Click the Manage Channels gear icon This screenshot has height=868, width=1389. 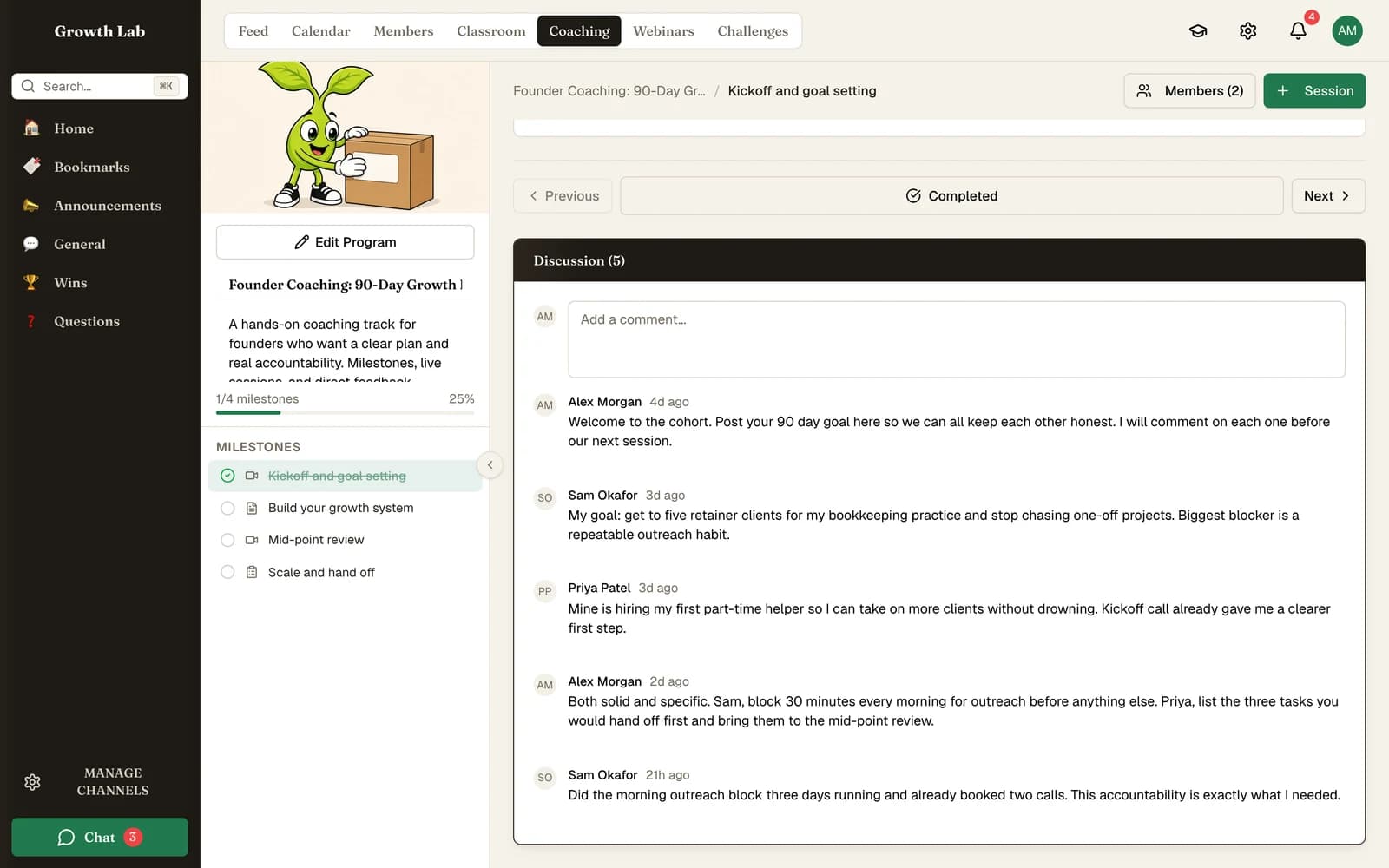tap(32, 782)
